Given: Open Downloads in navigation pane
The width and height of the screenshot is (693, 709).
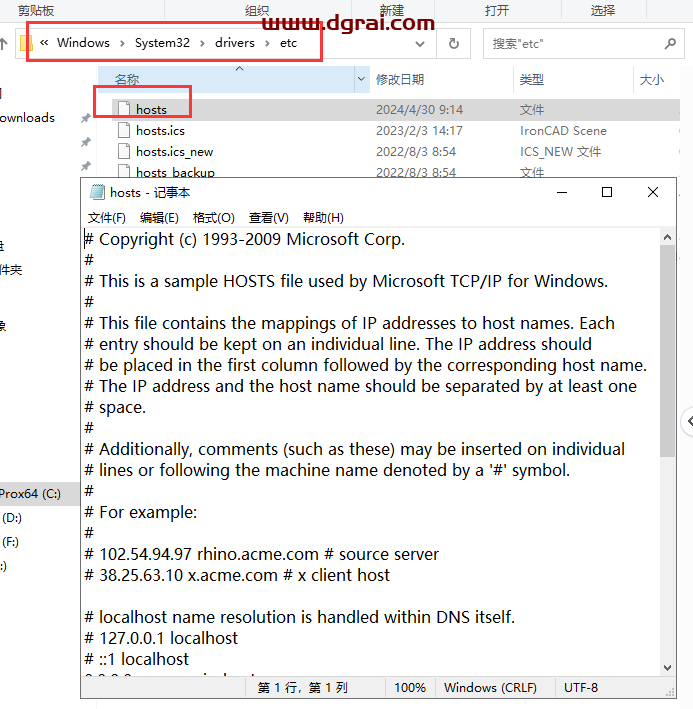Looking at the screenshot, I should coord(27,118).
